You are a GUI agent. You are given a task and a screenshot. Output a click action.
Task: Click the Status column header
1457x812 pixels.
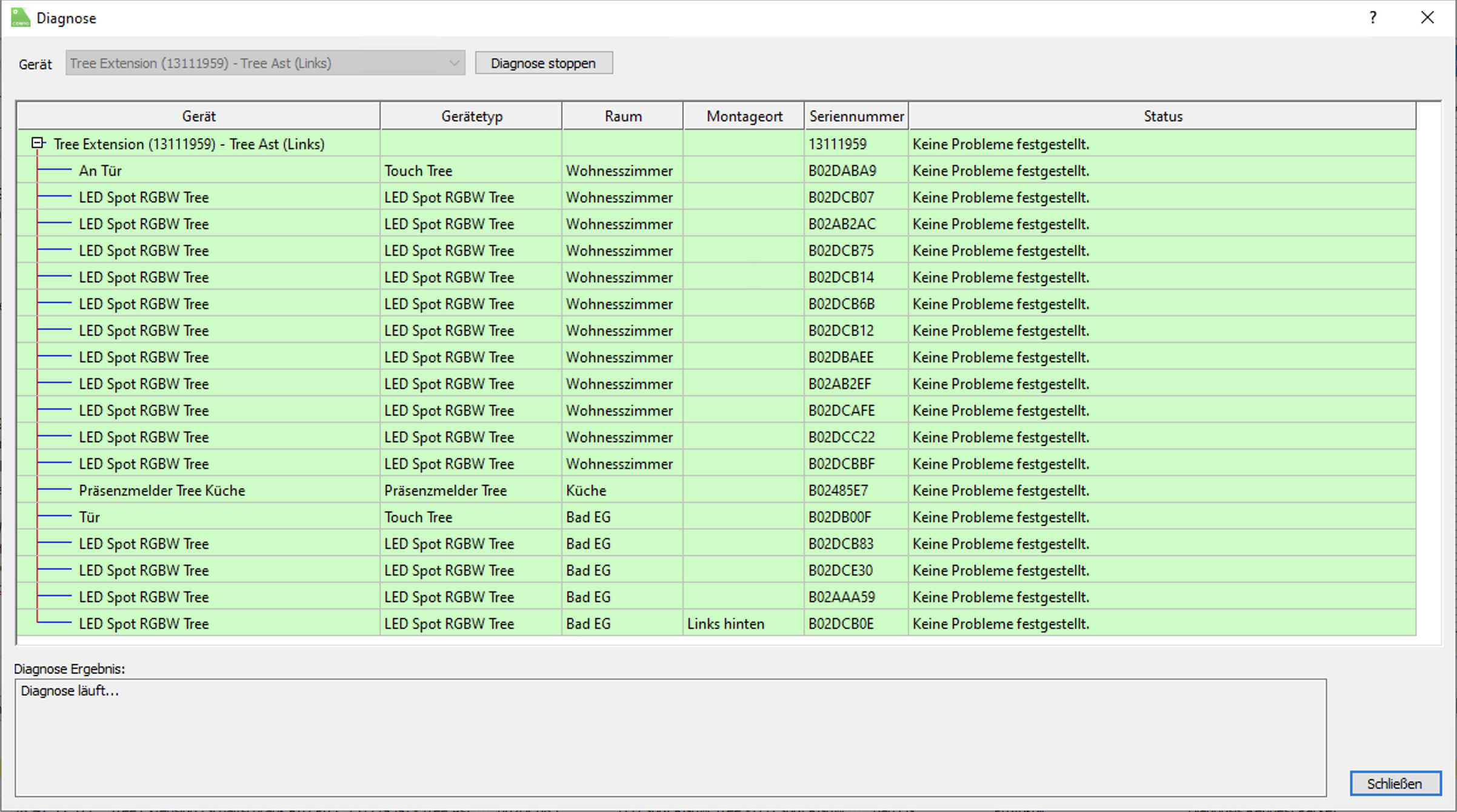tap(1162, 116)
